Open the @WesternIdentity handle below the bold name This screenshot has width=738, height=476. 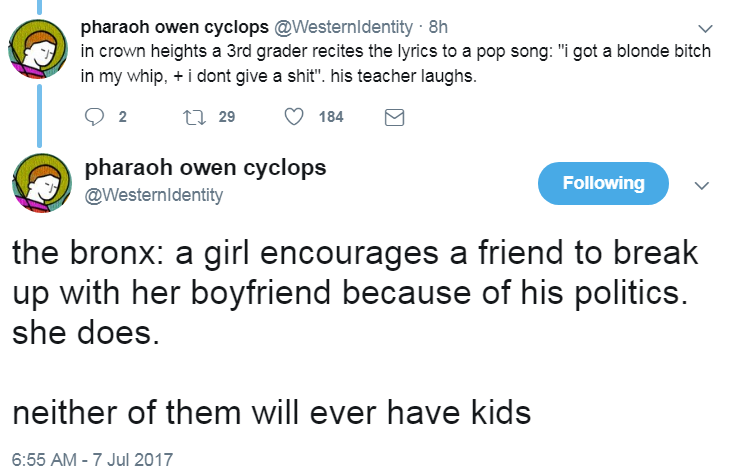pos(153,194)
